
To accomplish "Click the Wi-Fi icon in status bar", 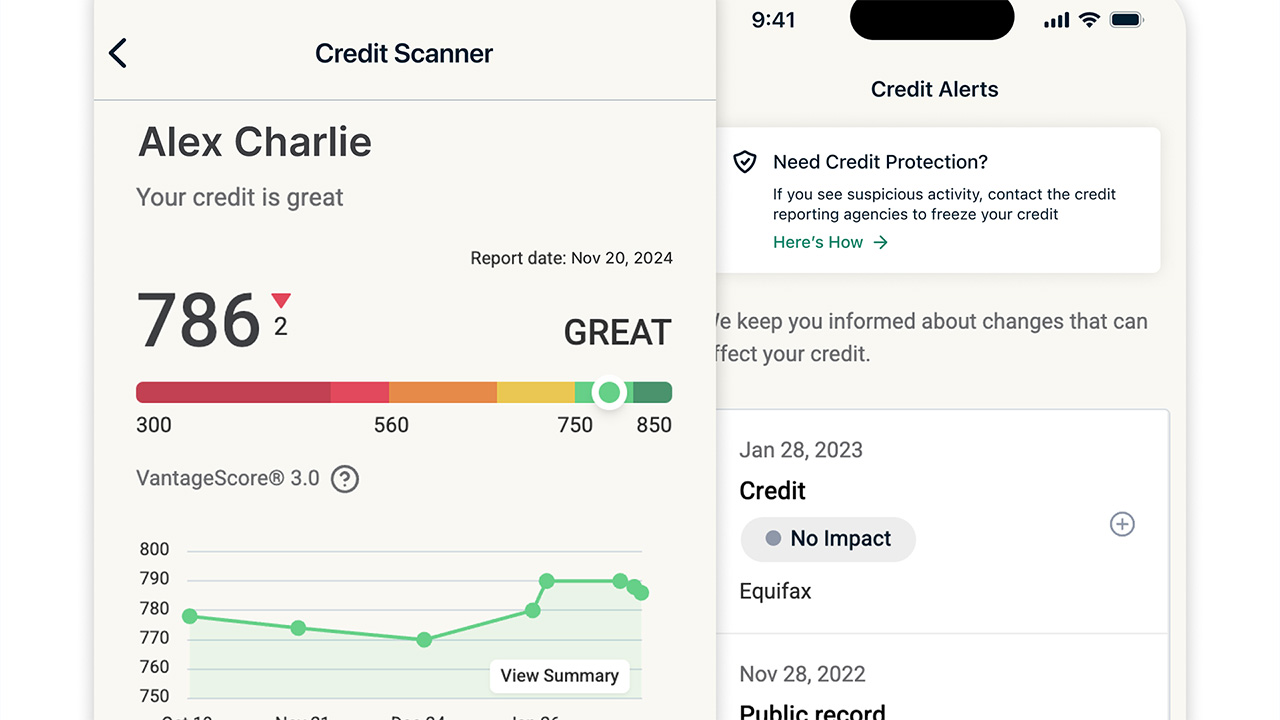I will pos(1089,20).
